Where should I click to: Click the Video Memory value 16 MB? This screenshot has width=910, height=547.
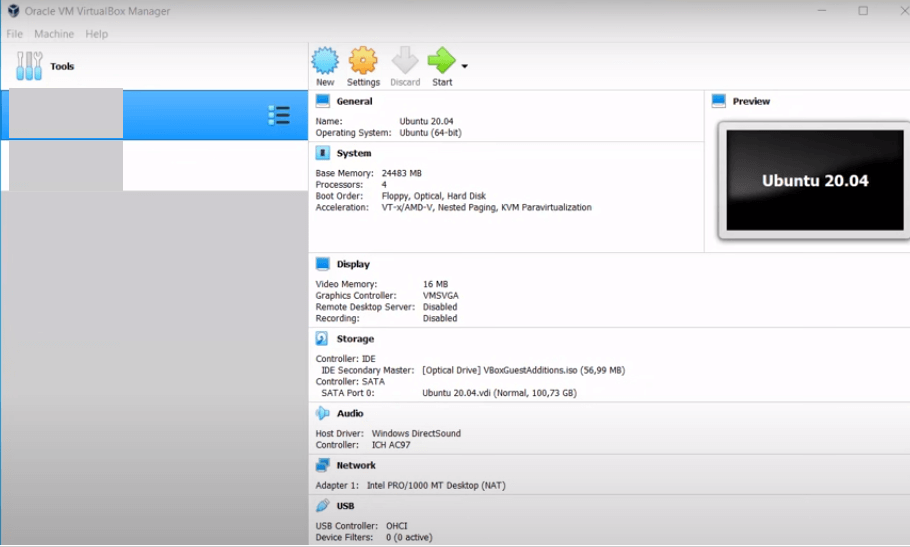point(435,284)
